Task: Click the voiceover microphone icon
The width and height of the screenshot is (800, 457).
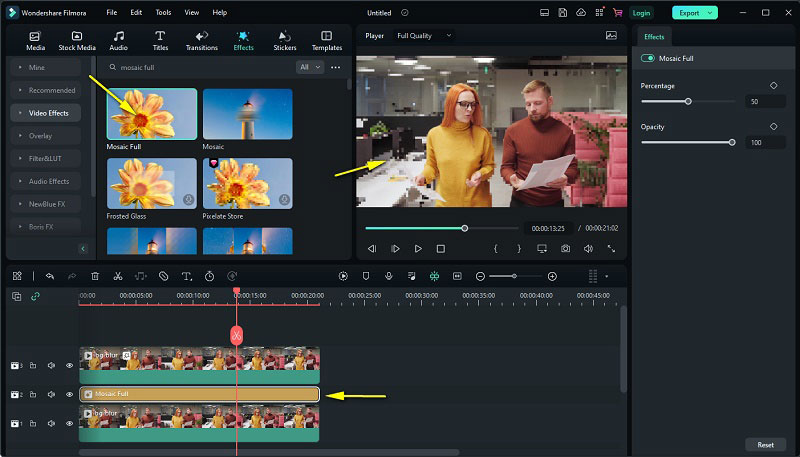Action: tap(389, 276)
